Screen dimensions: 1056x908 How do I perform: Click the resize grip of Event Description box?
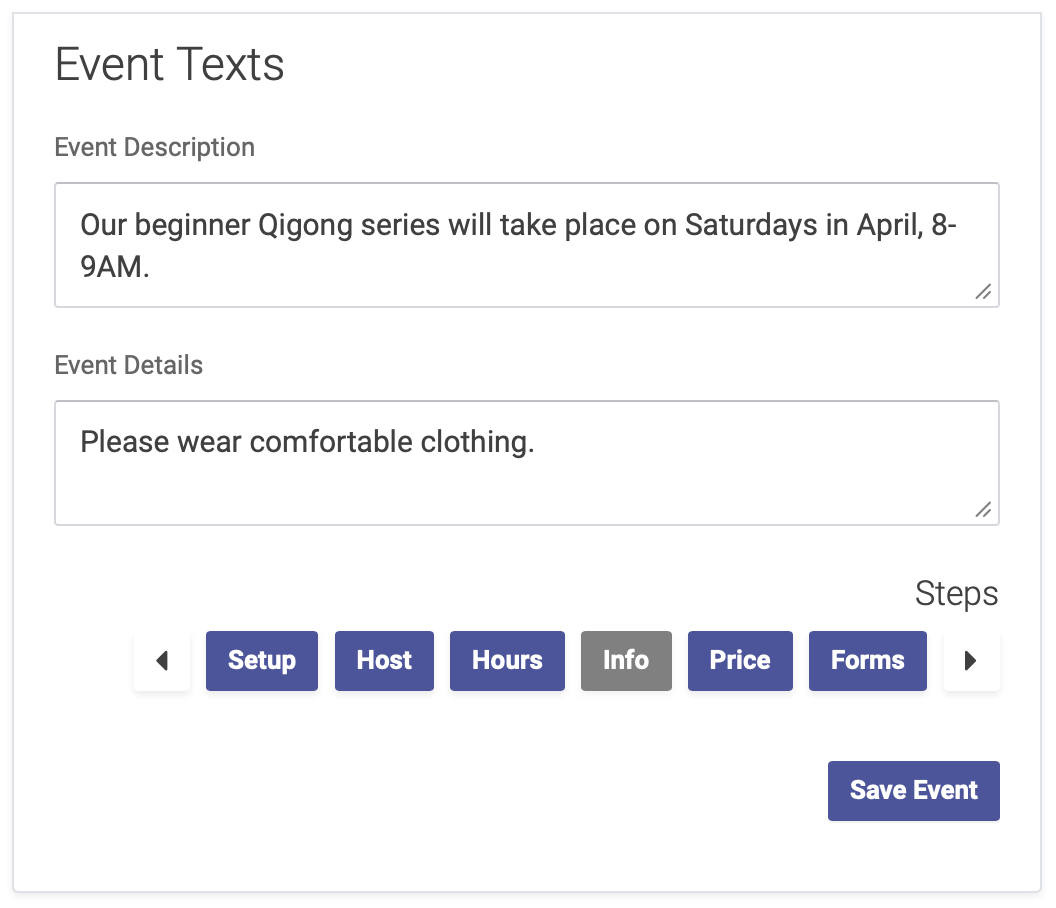(x=984, y=293)
